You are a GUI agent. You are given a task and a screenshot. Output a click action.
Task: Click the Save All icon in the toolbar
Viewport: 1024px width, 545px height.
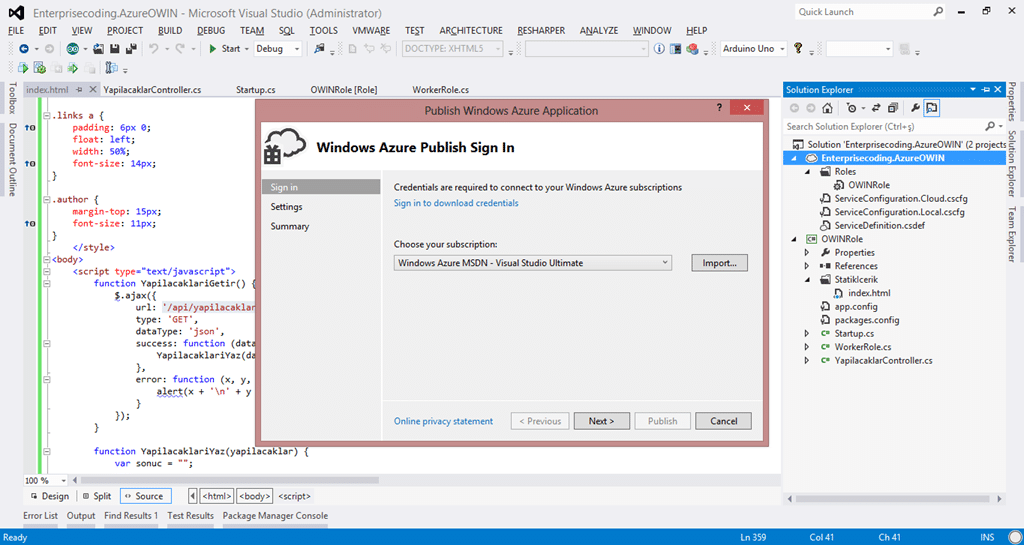[131, 49]
